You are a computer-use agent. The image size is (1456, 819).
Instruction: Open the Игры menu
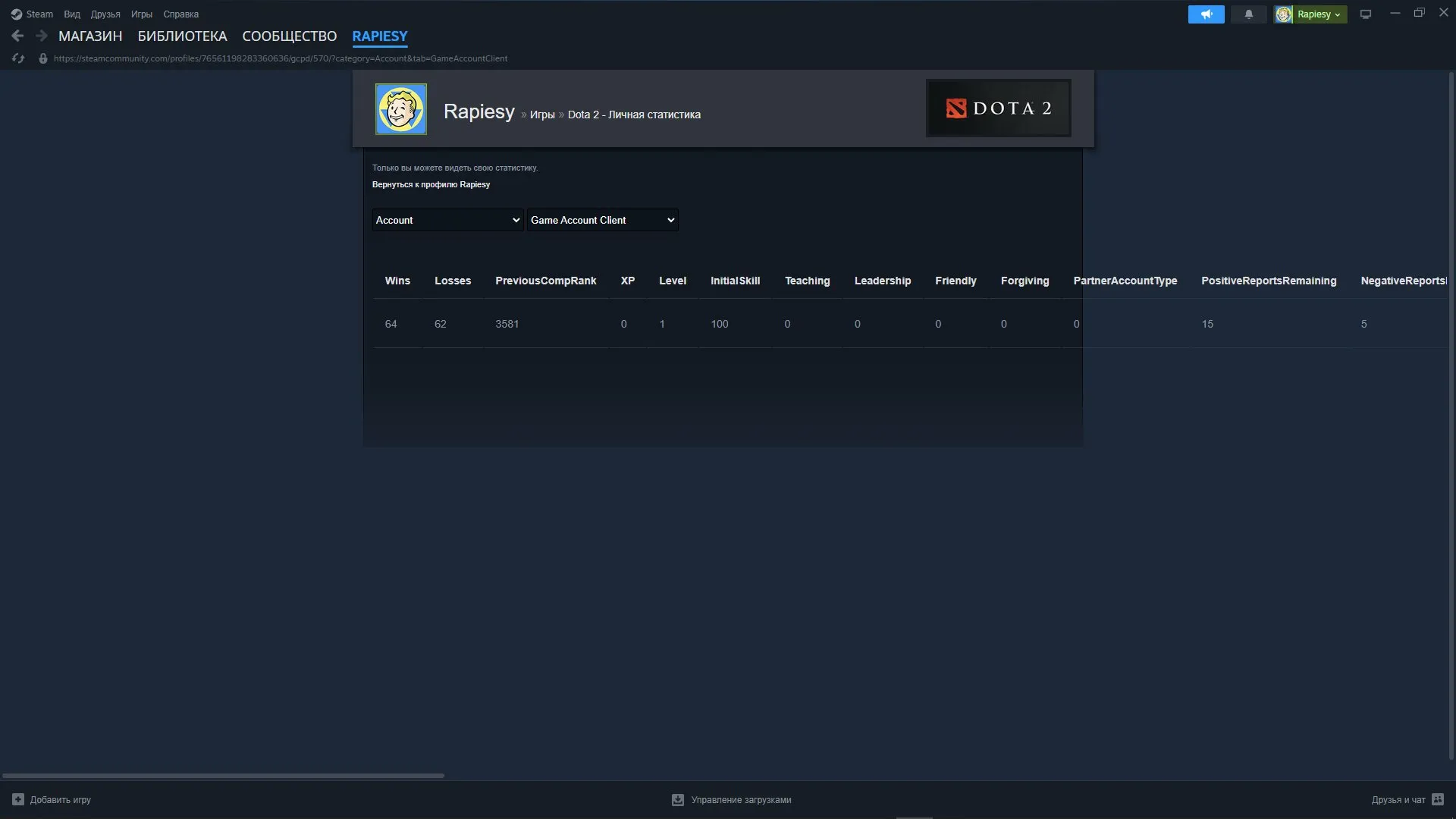[x=142, y=14]
